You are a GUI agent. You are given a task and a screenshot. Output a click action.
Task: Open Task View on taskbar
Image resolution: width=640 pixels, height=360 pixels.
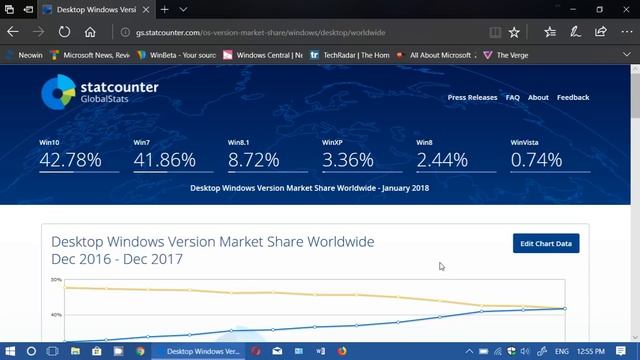point(53,351)
